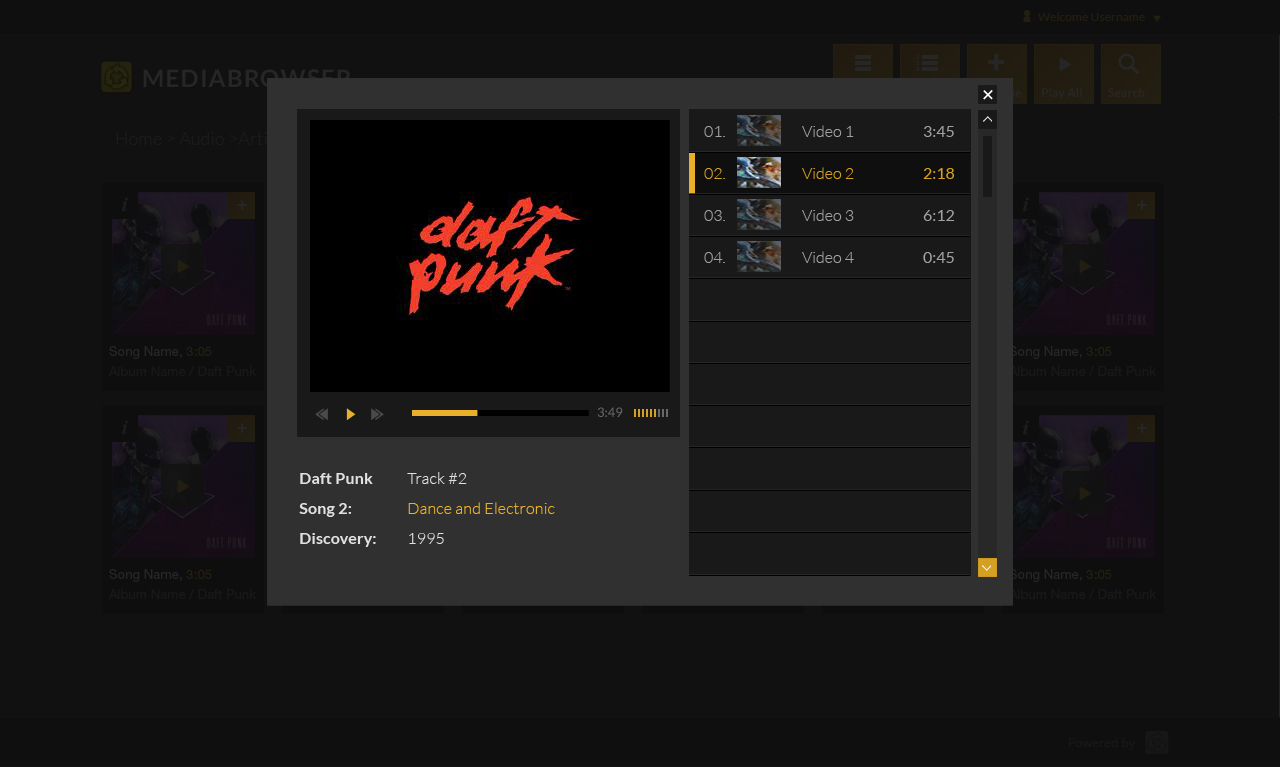Viewport: 1280px width, 767px height.
Task: Play the current Daft Punk track
Action: coord(351,414)
